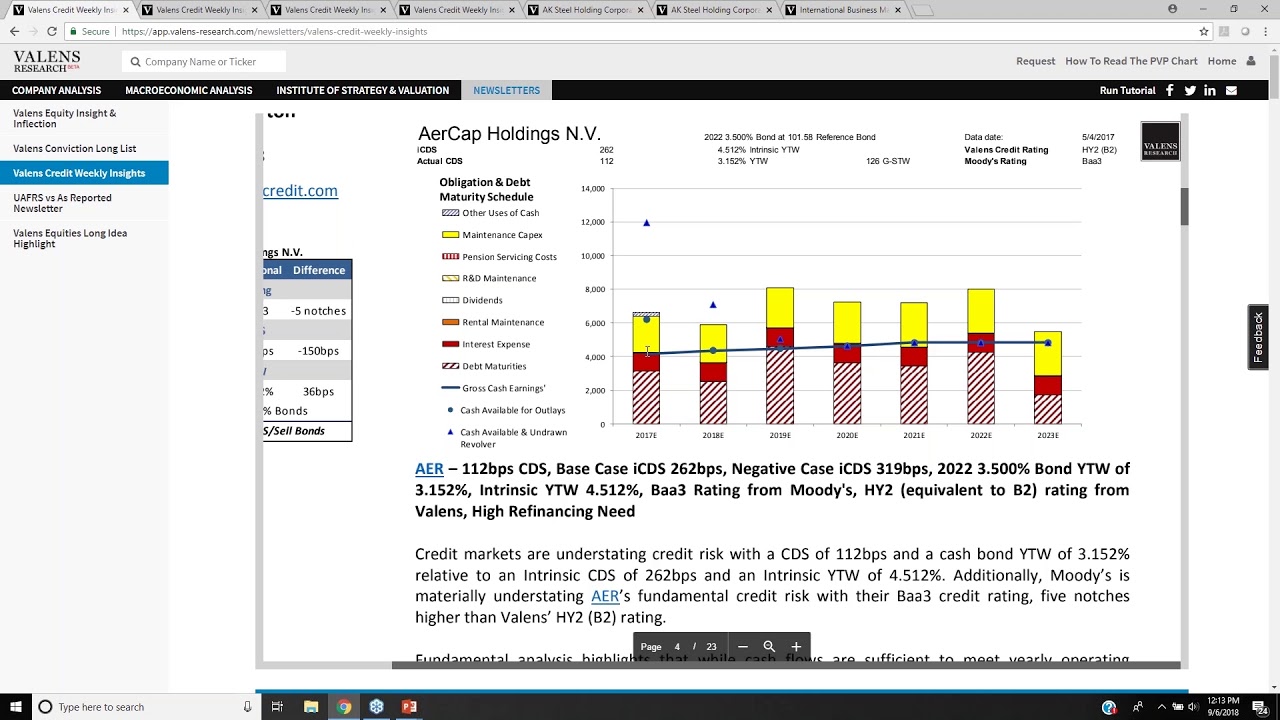Viewport: 1280px width, 720px height.
Task: Bookmark page with the star icon
Action: (x=1204, y=31)
